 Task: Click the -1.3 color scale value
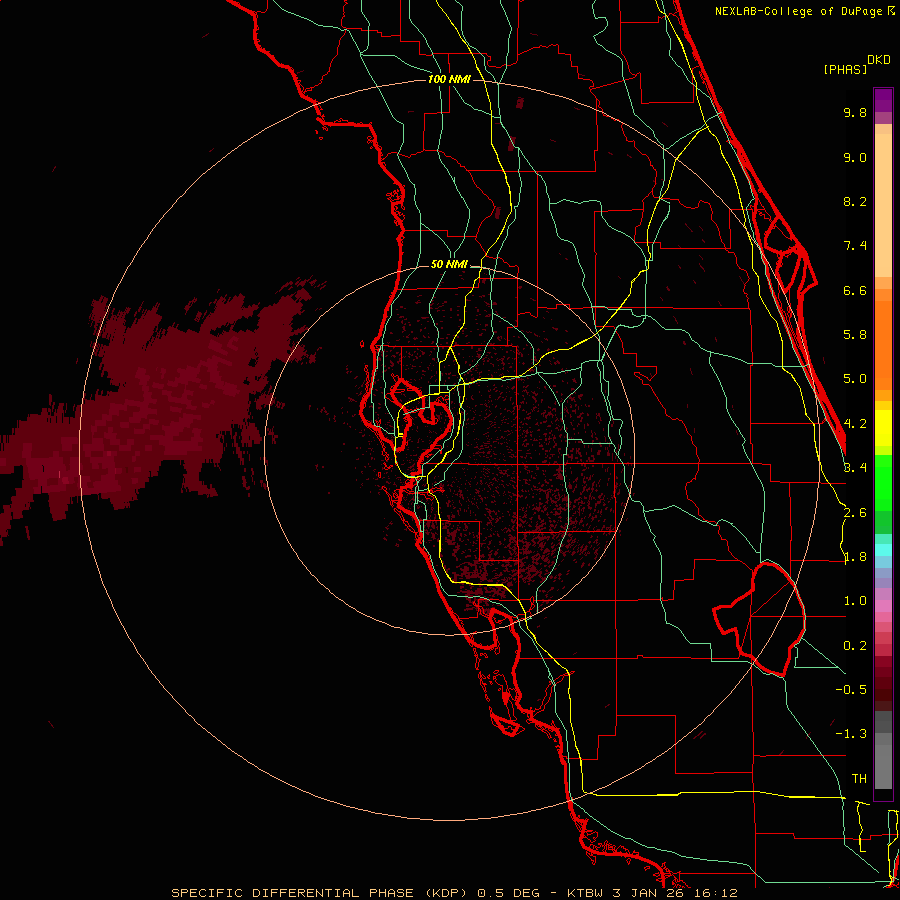[x=851, y=735]
